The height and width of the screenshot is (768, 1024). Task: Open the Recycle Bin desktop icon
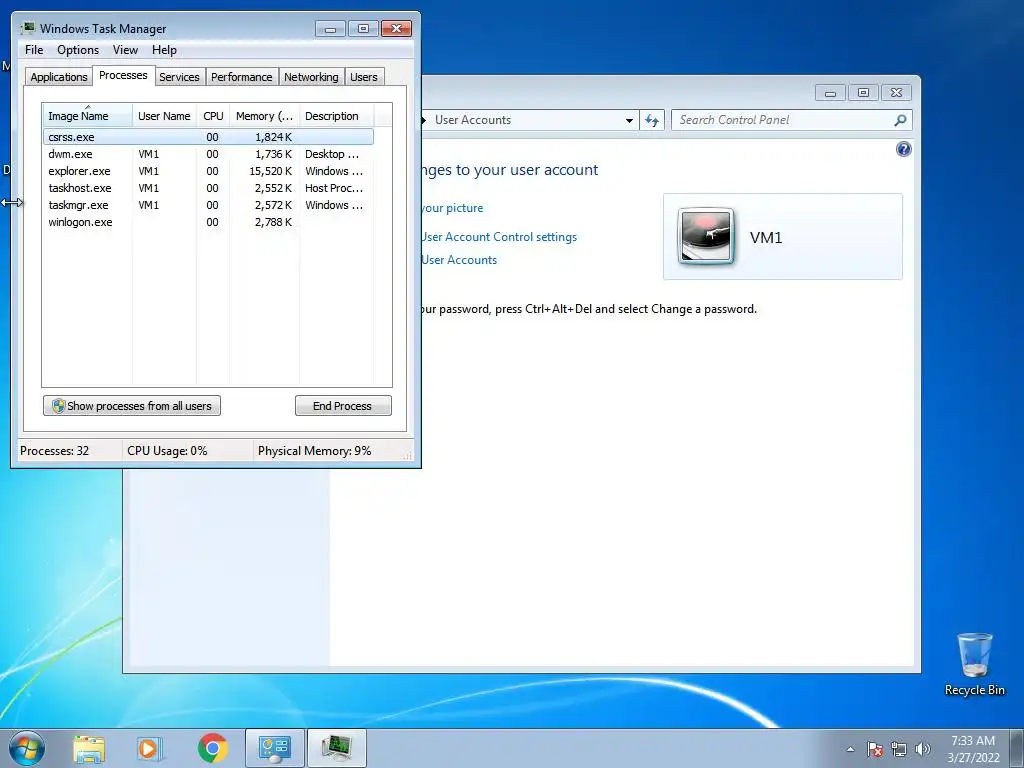coord(974,664)
